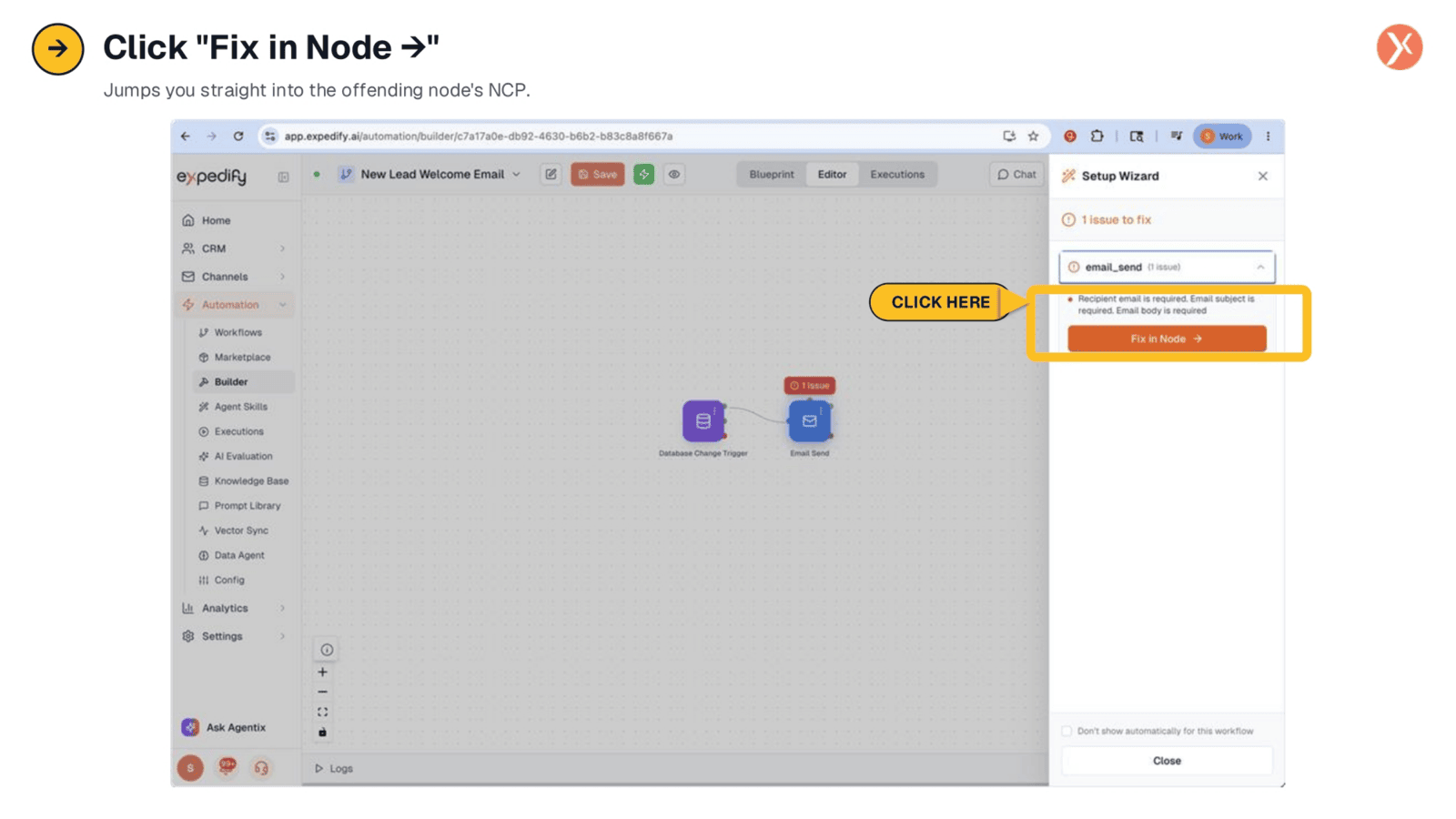Click the user avatar S icon at bottom
Viewport: 1456px width, 819px height.
pos(190,768)
